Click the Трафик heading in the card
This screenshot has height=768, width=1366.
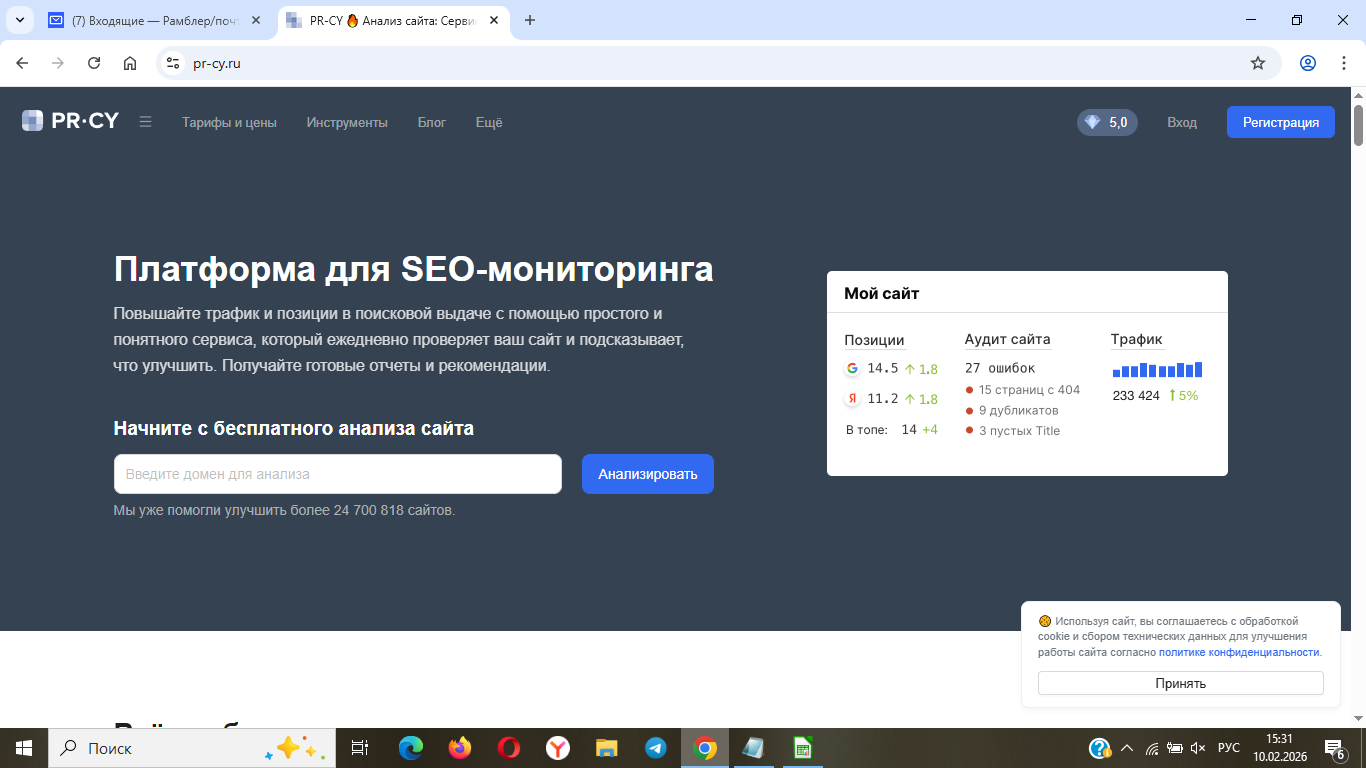coord(1137,340)
